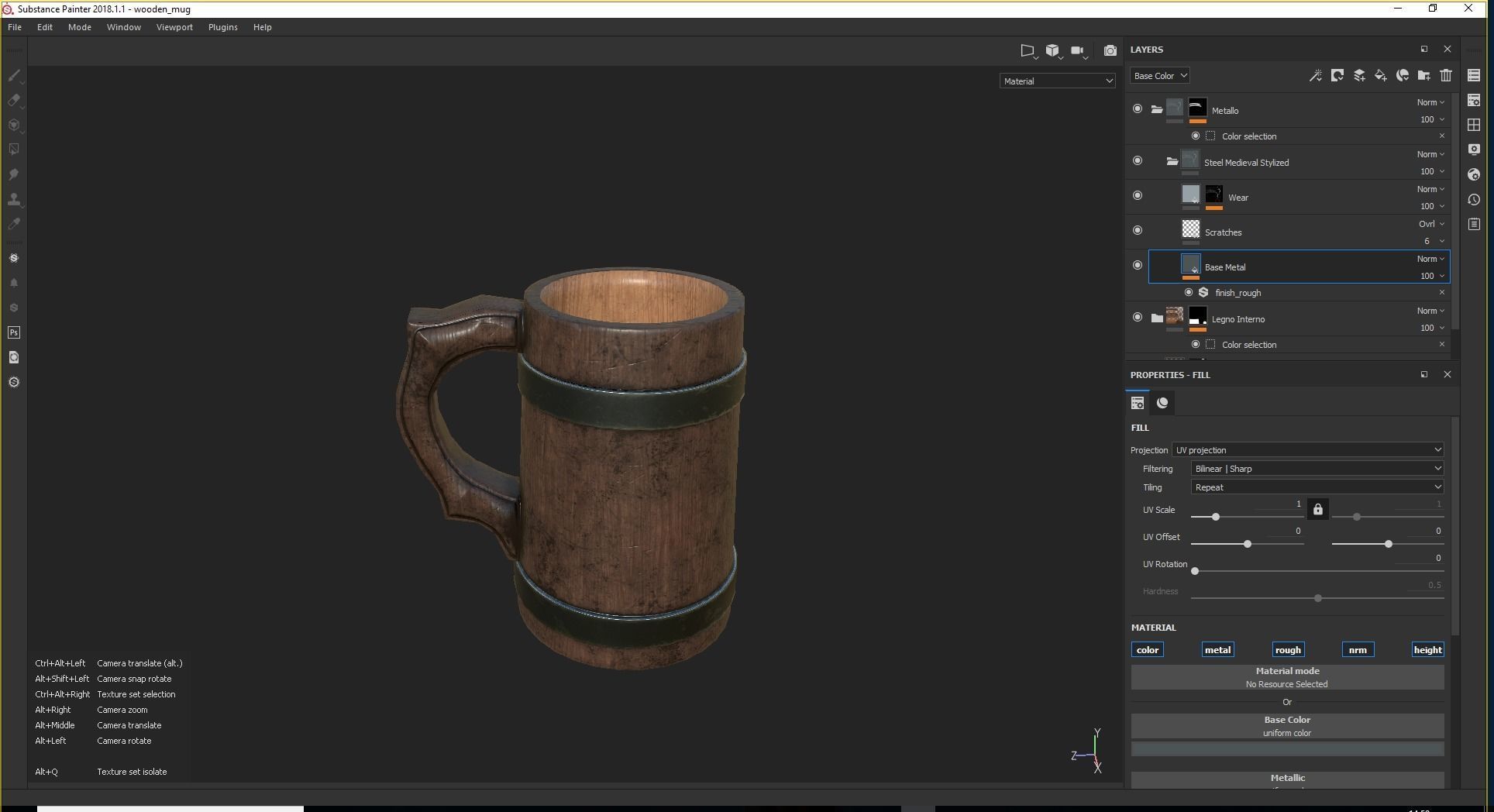Image resolution: width=1494 pixels, height=812 pixels.
Task: Toggle the metal material channel button
Action: [x=1217, y=650]
